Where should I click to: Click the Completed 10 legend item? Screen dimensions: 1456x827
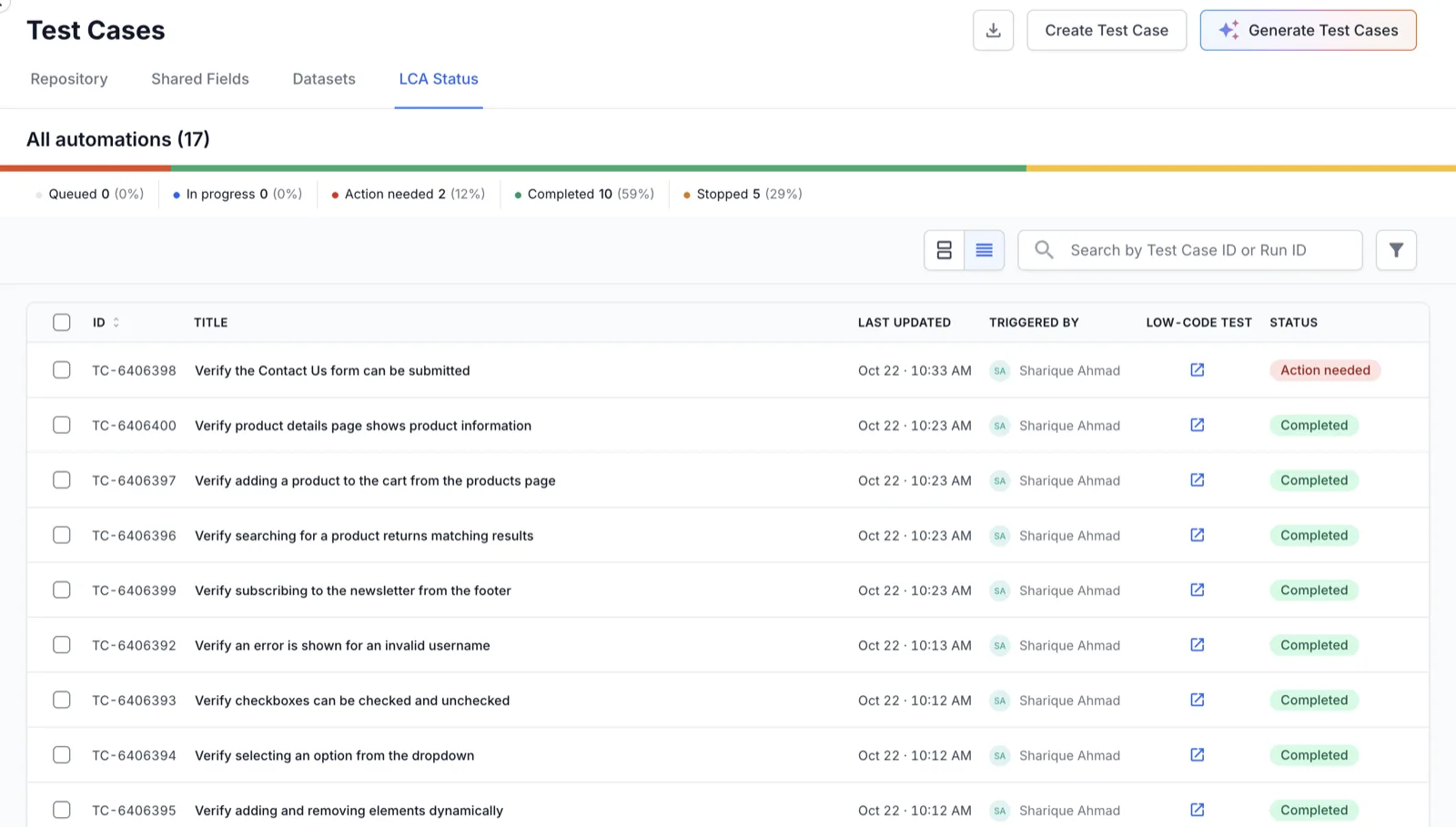[x=584, y=194]
